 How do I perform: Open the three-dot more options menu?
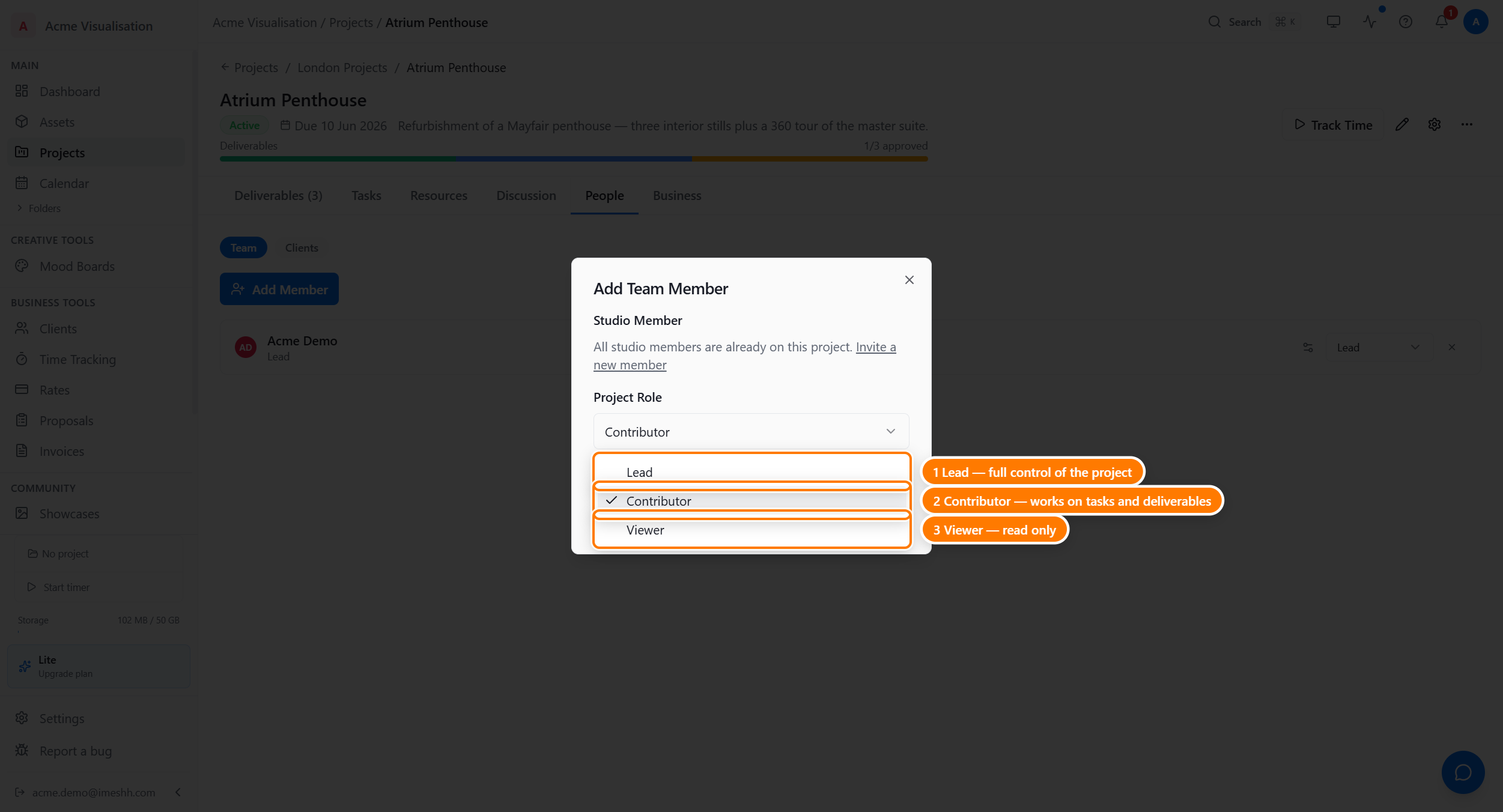[1466, 124]
